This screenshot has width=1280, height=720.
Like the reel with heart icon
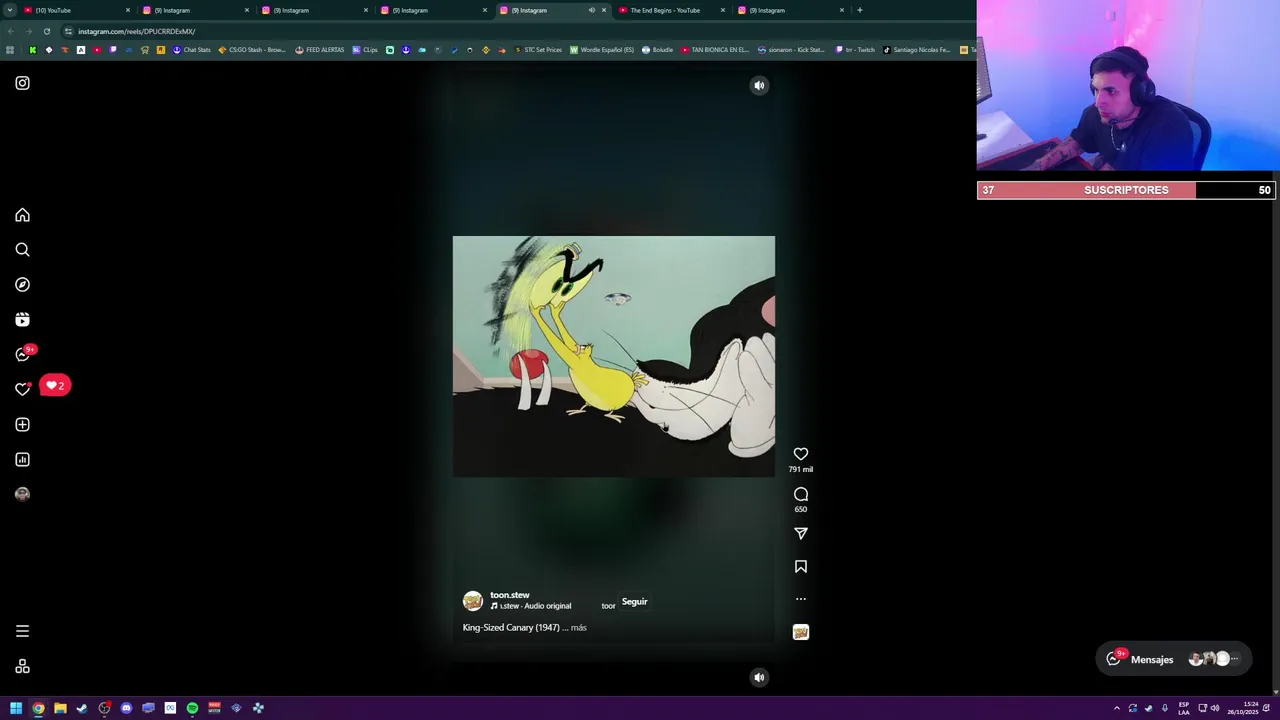click(x=801, y=454)
